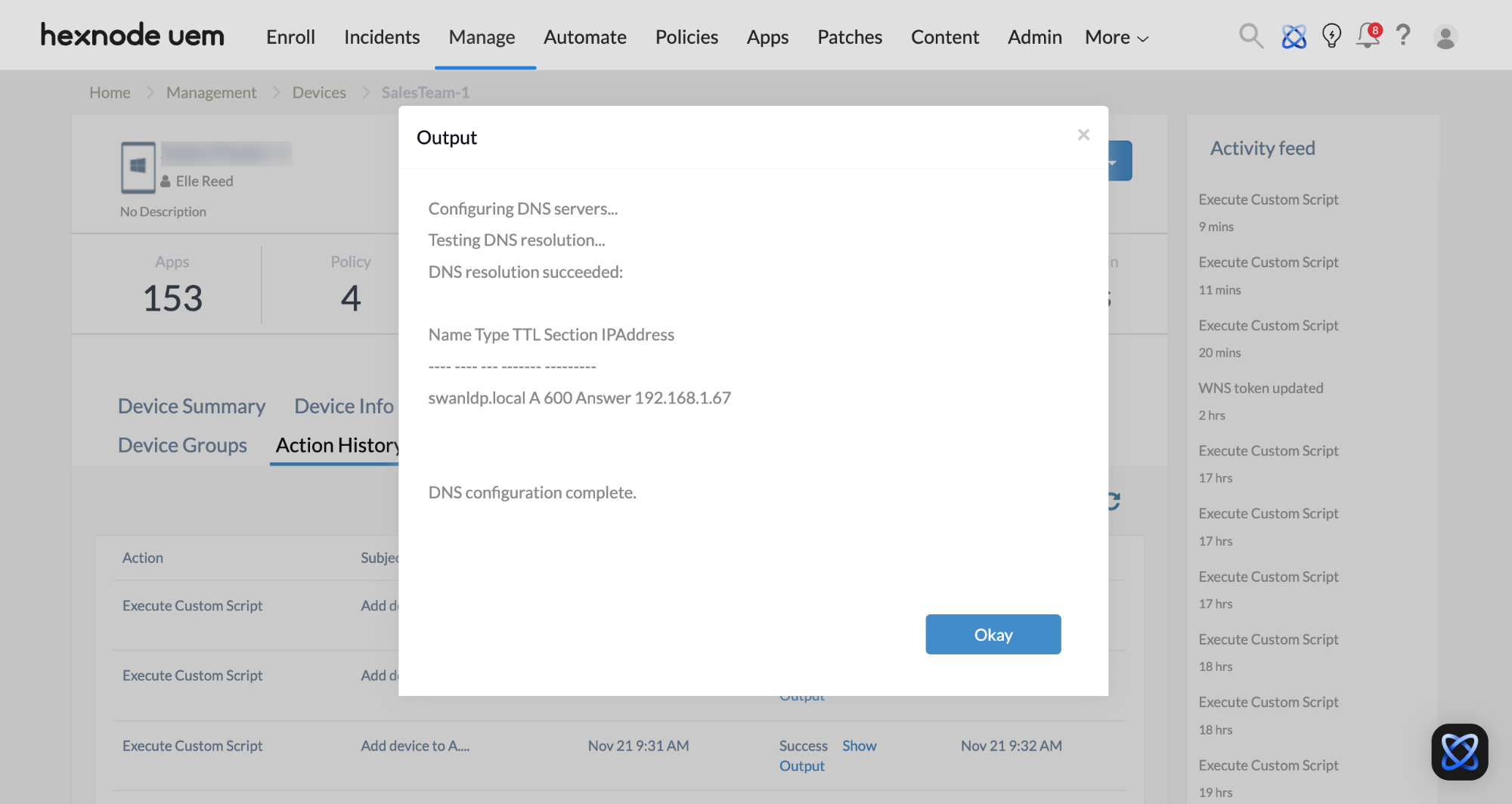This screenshot has height=804, width=1512.
Task: Open the notifications bell
Action: tap(1368, 36)
